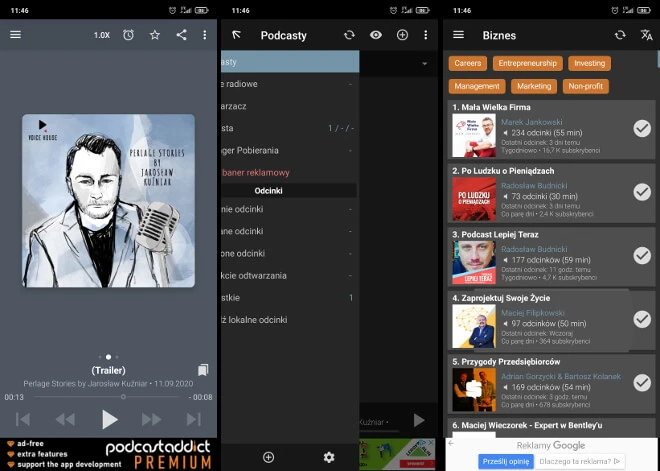Toggle subscription check for Podcast Lepiej Teraz
Image resolution: width=660 pixels, height=471 pixels.
point(642,255)
